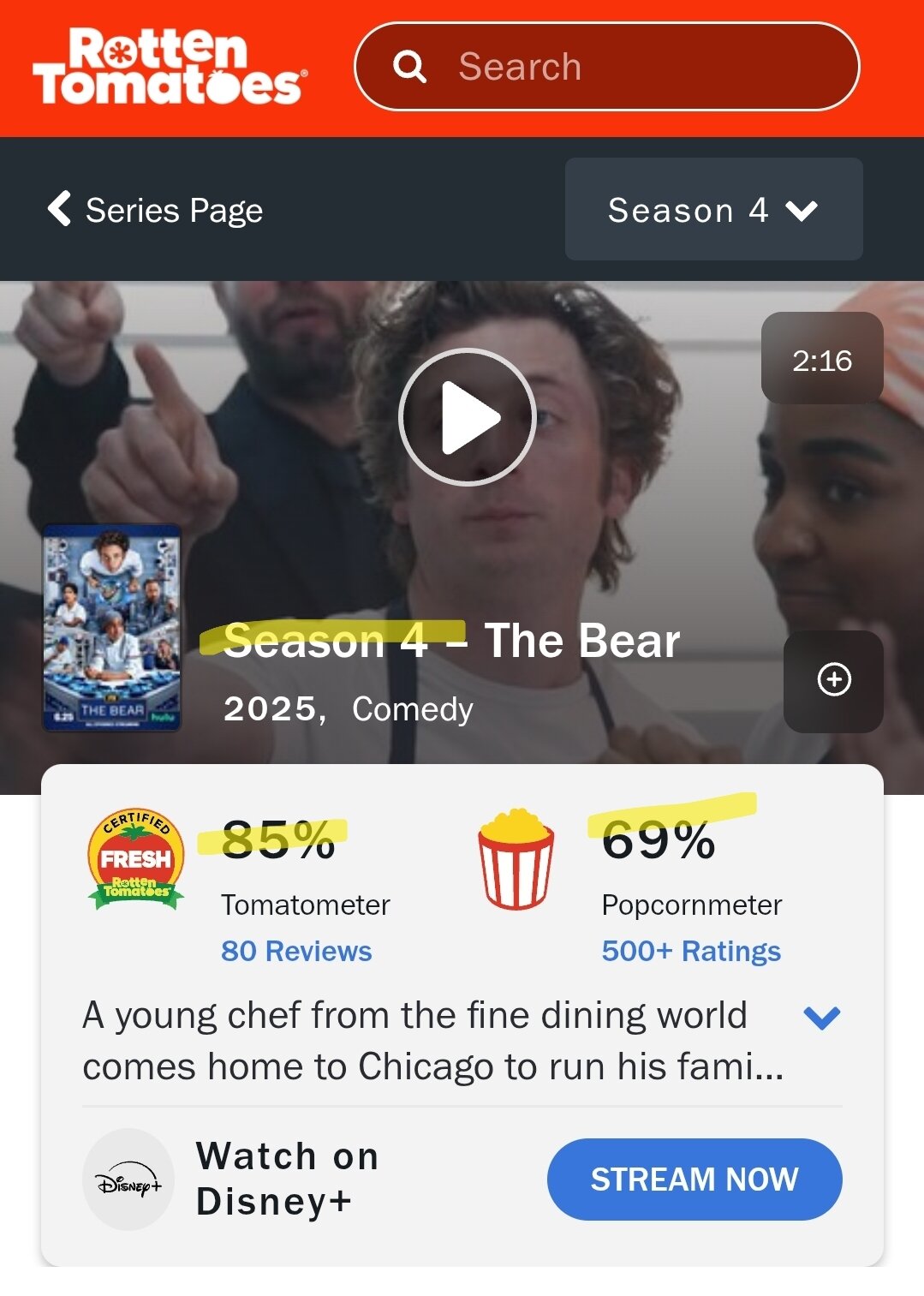Viewport: 924px width, 1296px height.
Task: Open the Season 4 dropdown selector
Action: (x=713, y=209)
